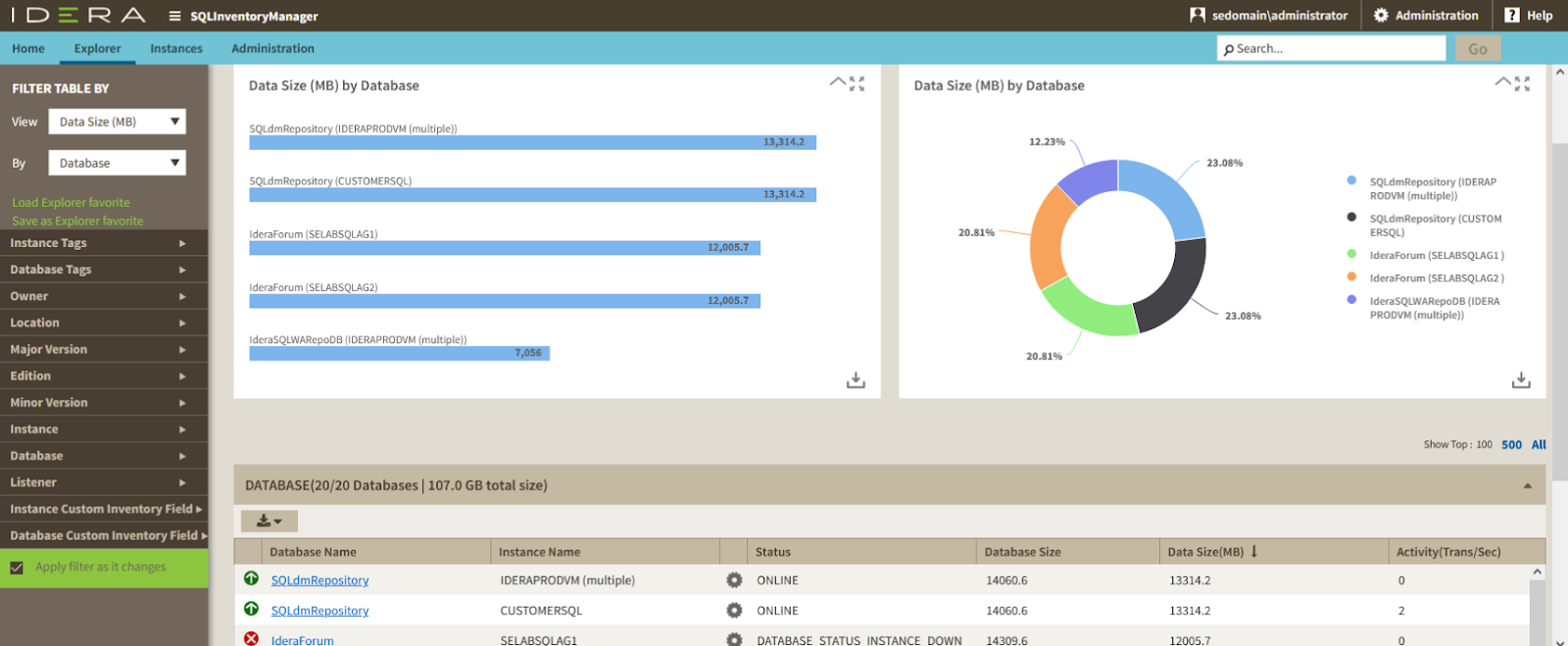The height and width of the screenshot is (646, 1568).
Task: Show top 500 databases
Action: [1511, 445]
